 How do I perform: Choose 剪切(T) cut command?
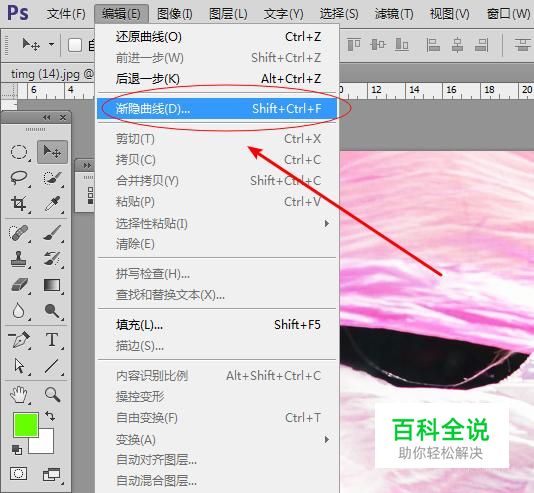pos(217,139)
